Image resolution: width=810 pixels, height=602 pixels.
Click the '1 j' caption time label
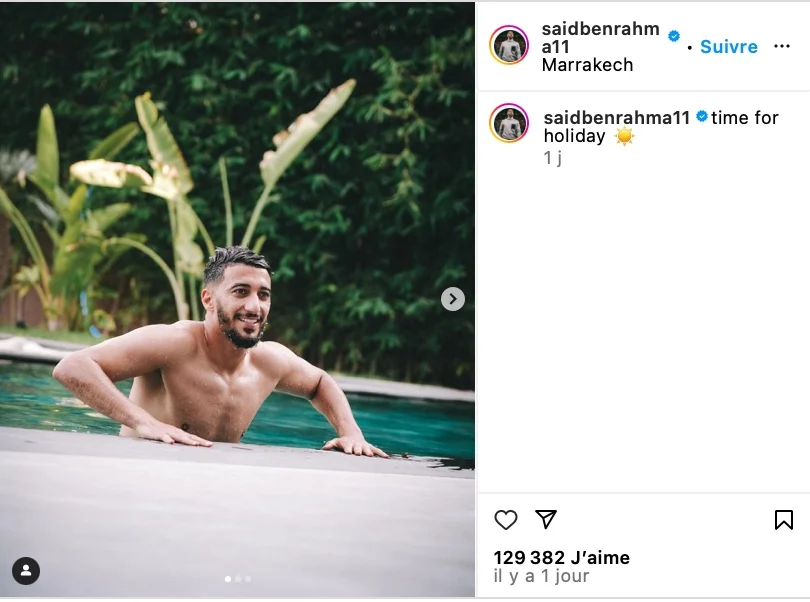point(552,158)
